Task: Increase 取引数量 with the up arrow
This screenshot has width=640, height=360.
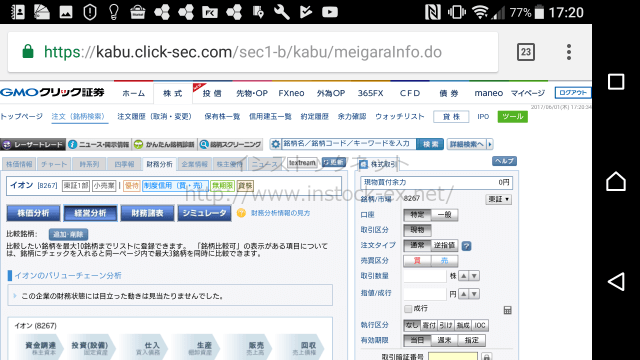Action: pos(464,276)
